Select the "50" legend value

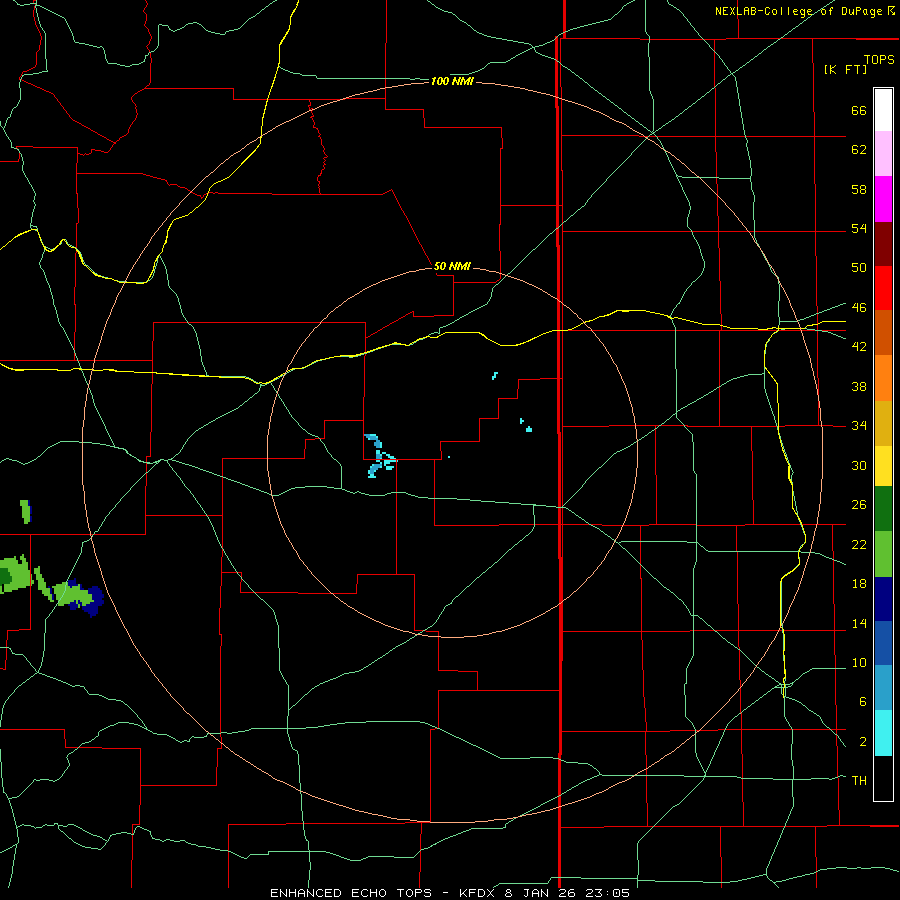pyautogui.click(x=859, y=267)
